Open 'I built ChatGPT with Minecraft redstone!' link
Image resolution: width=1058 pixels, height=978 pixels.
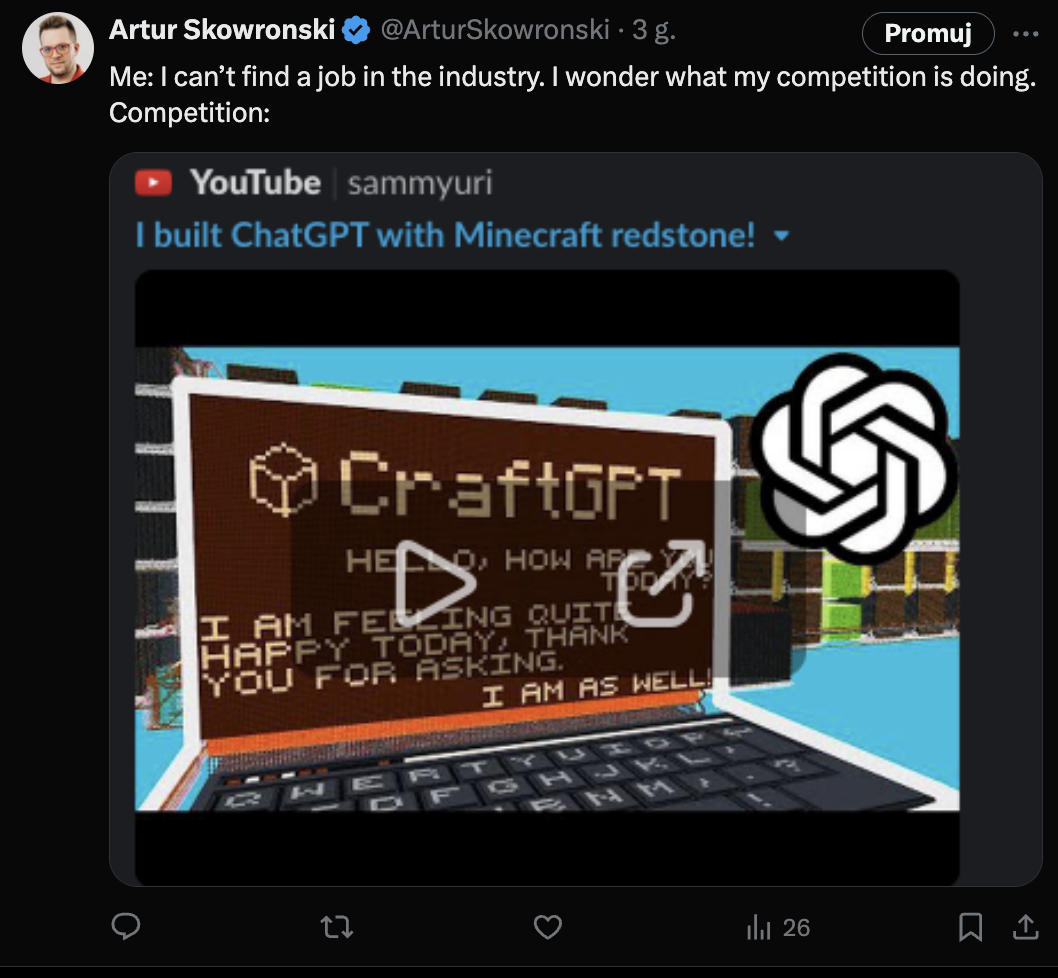445,236
